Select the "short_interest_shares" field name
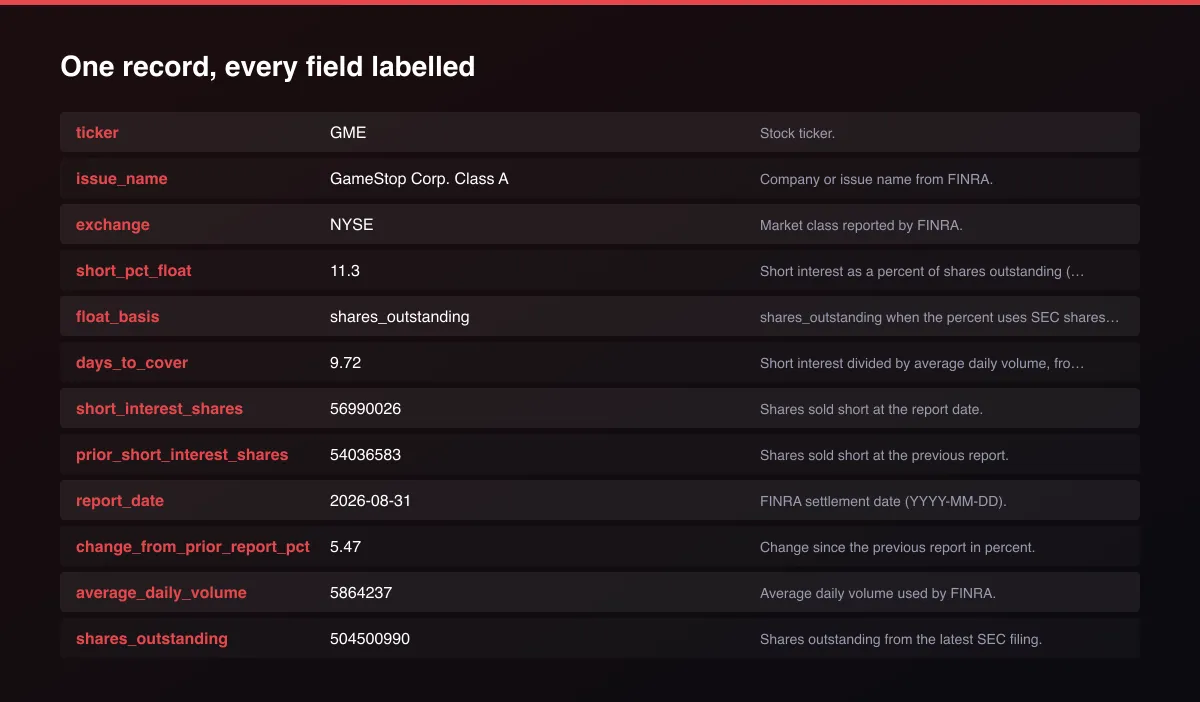1200x702 pixels. click(160, 409)
